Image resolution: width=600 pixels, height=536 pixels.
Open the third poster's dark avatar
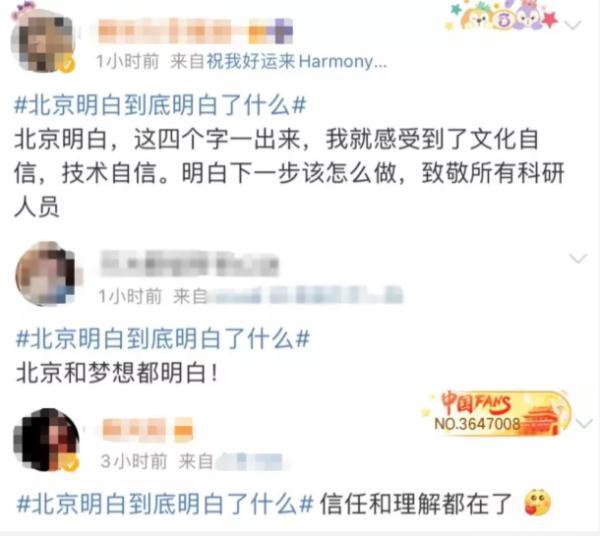[x=46, y=439]
